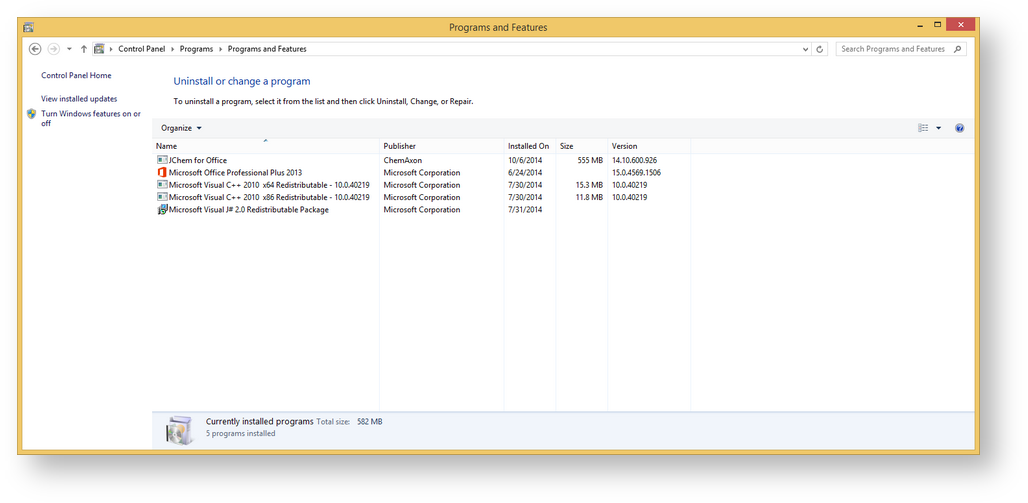
Task: Select the JChem for Office entry
Action: 198,160
